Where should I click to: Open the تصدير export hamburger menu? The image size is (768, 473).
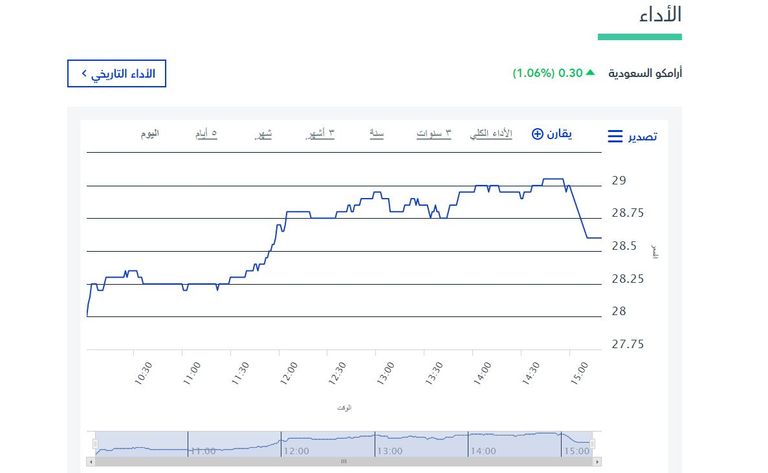pyautogui.click(x=615, y=136)
